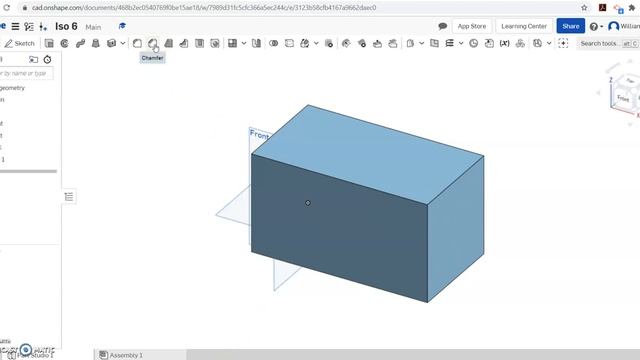Select the Draft tool
This screenshot has height=360, width=640.
pos(168,43)
